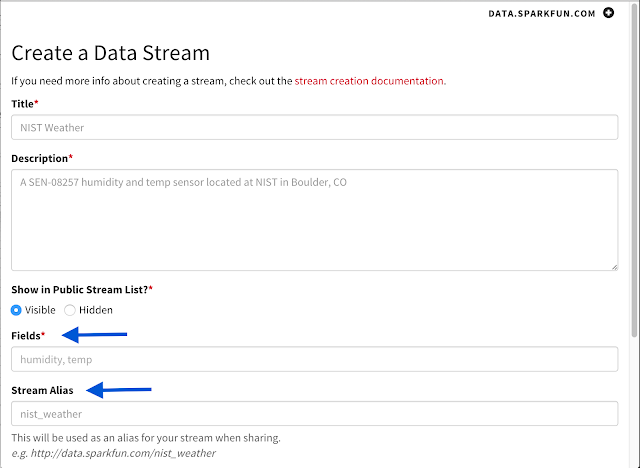Screen dimensions: 640x468
Task: Focus the Fields input box
Action: point(314,359)
